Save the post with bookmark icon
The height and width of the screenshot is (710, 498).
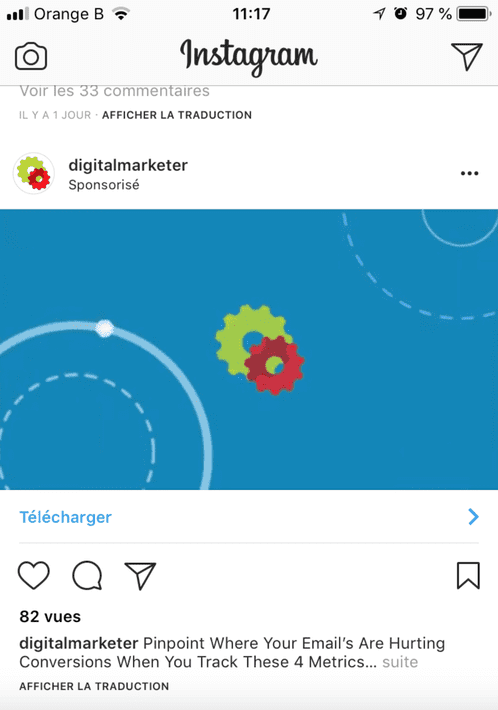[468, 576]
